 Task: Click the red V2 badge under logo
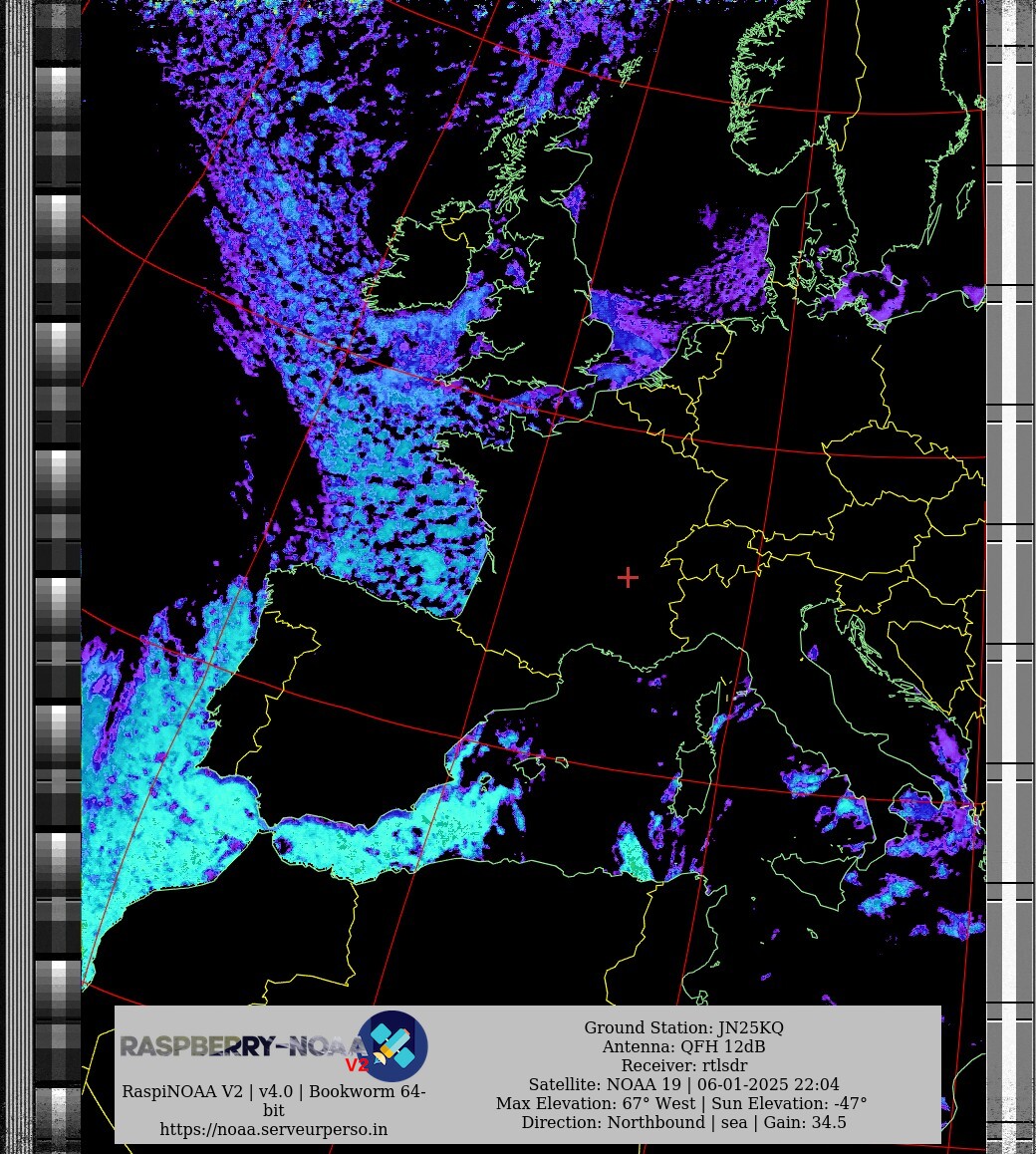coord(357,1065)
